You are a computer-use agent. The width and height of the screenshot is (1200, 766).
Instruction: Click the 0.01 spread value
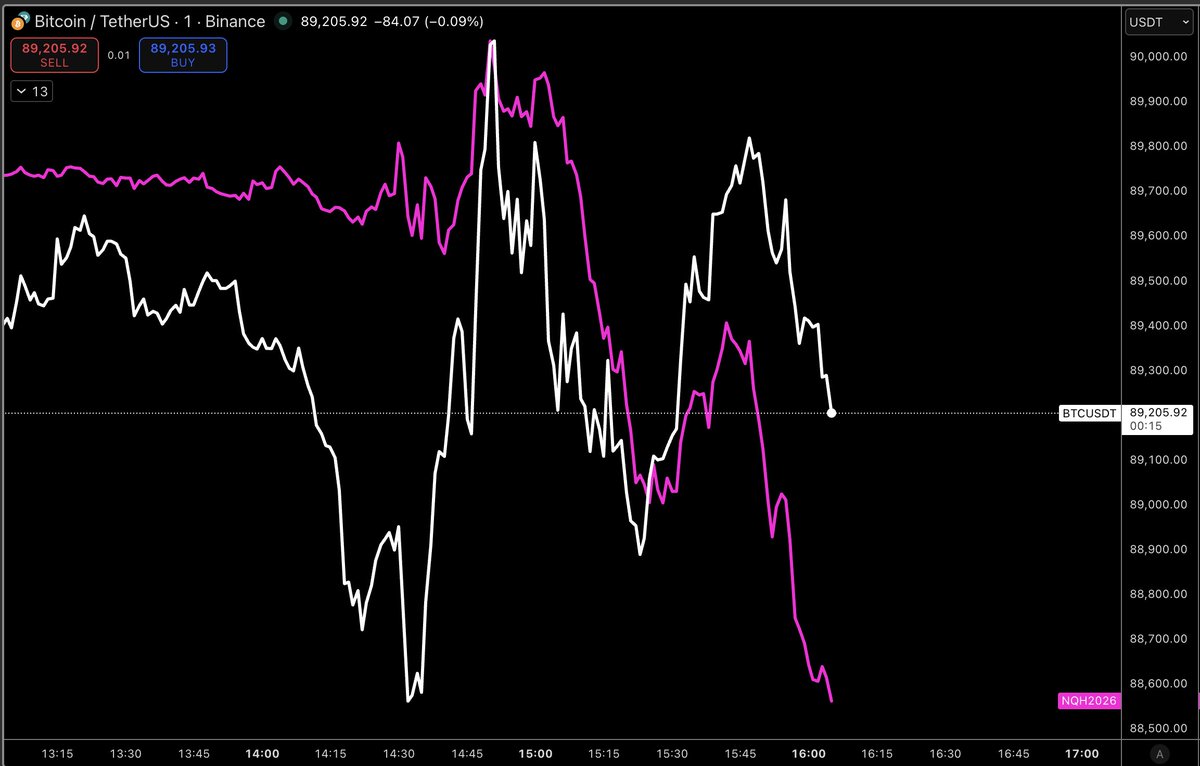point(119,56)
